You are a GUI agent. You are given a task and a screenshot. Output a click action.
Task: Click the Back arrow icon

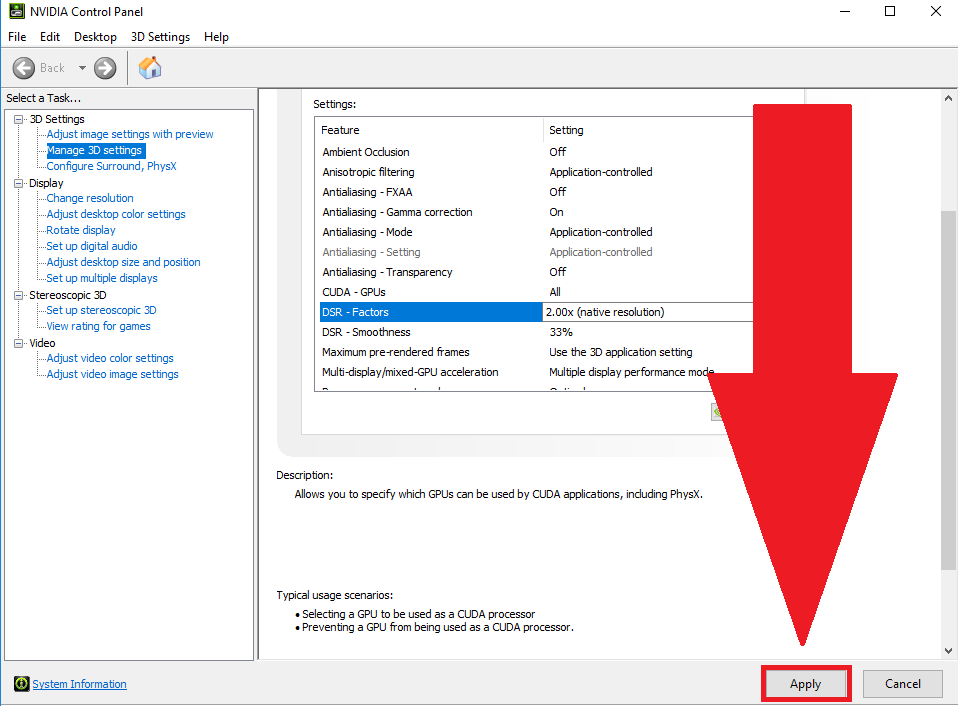(24, 68)
